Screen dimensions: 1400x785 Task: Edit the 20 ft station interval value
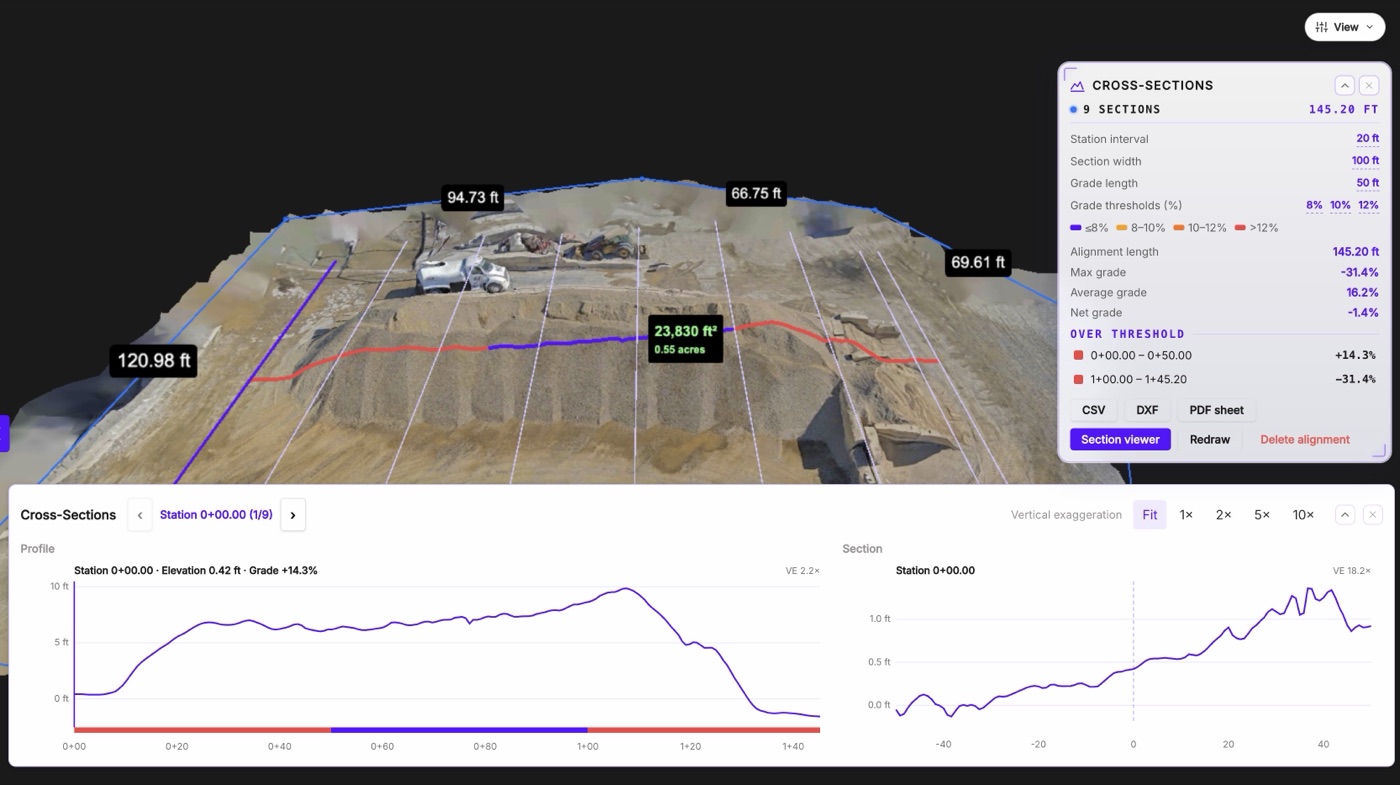tap(1367, 139)
